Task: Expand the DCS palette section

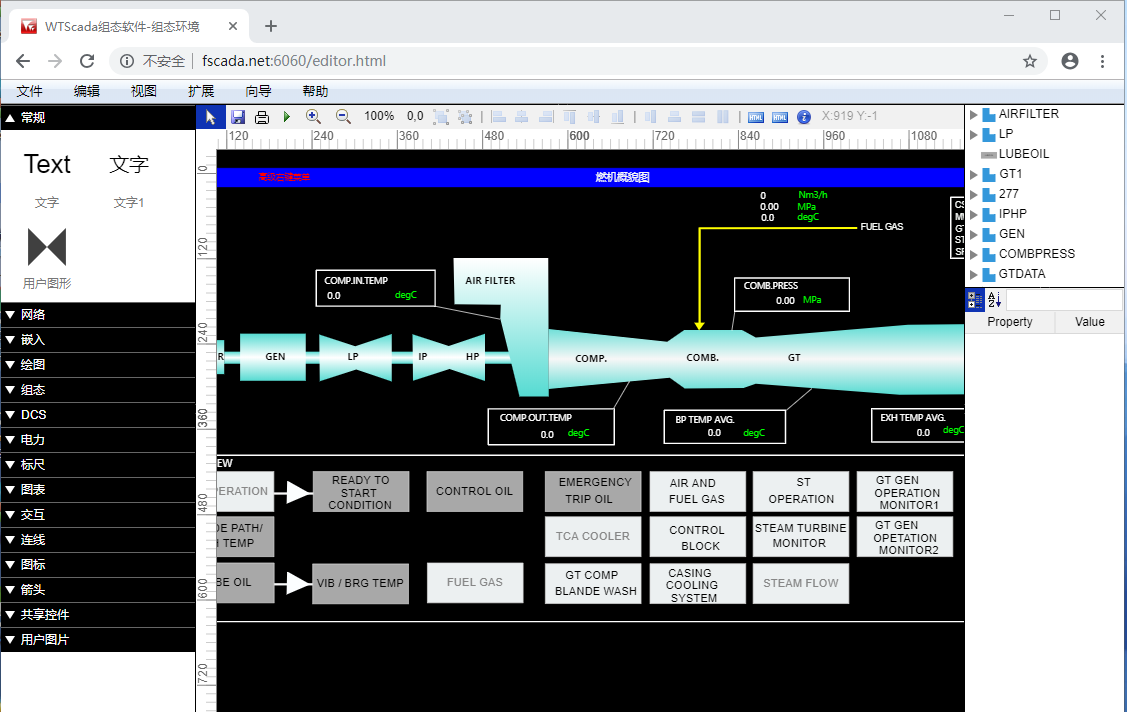Action: (x=98, y=415)
